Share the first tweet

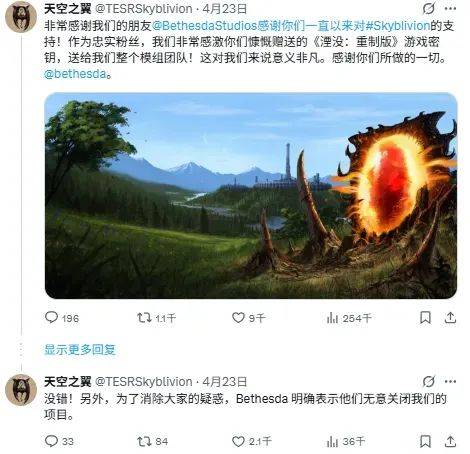[450, 318]
